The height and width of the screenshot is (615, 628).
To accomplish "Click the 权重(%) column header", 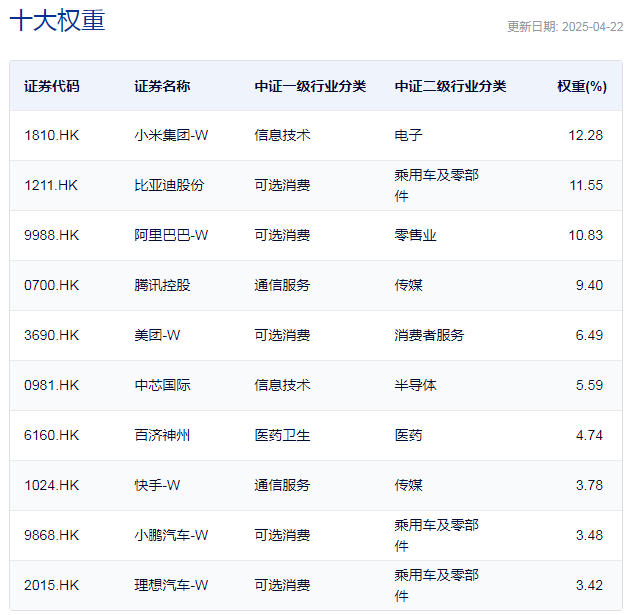I will coord(581,86).
